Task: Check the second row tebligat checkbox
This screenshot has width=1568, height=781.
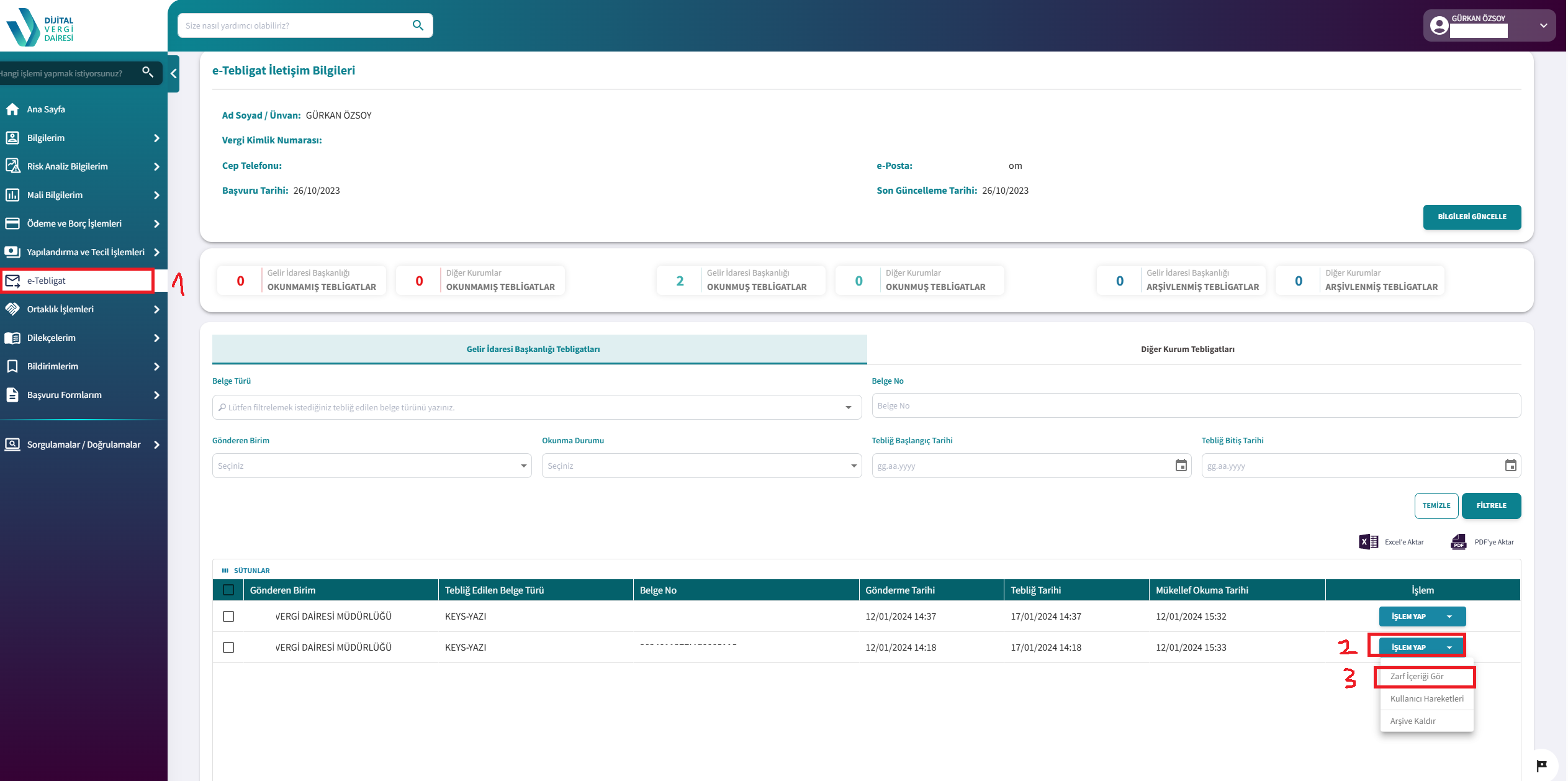Action: 228,648
